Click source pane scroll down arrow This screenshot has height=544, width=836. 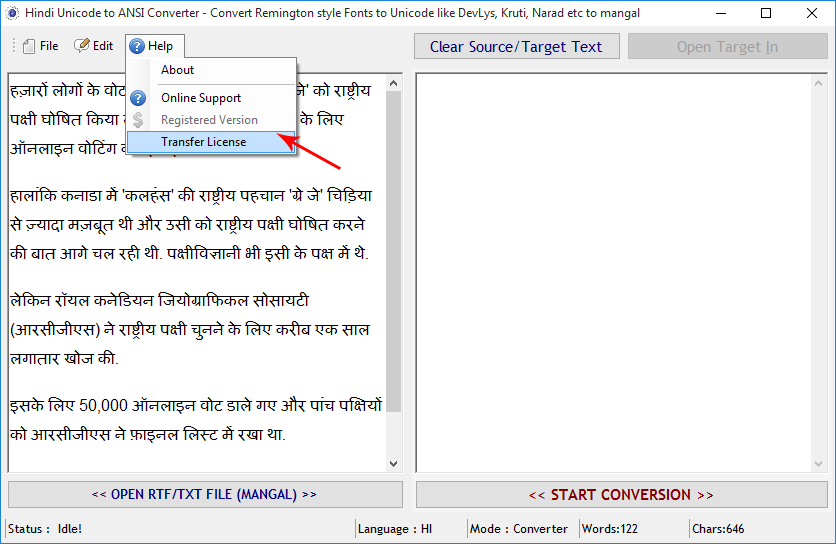[393, 463]
